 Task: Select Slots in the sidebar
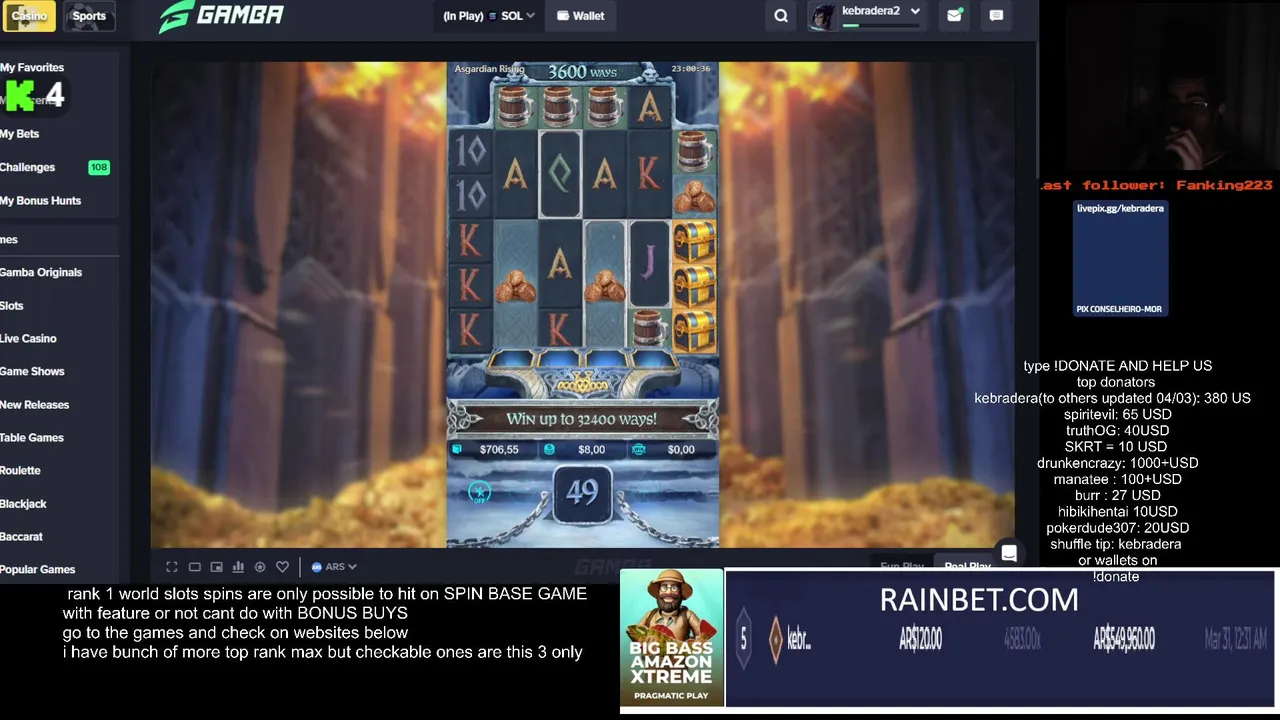(x=12, y=306)
